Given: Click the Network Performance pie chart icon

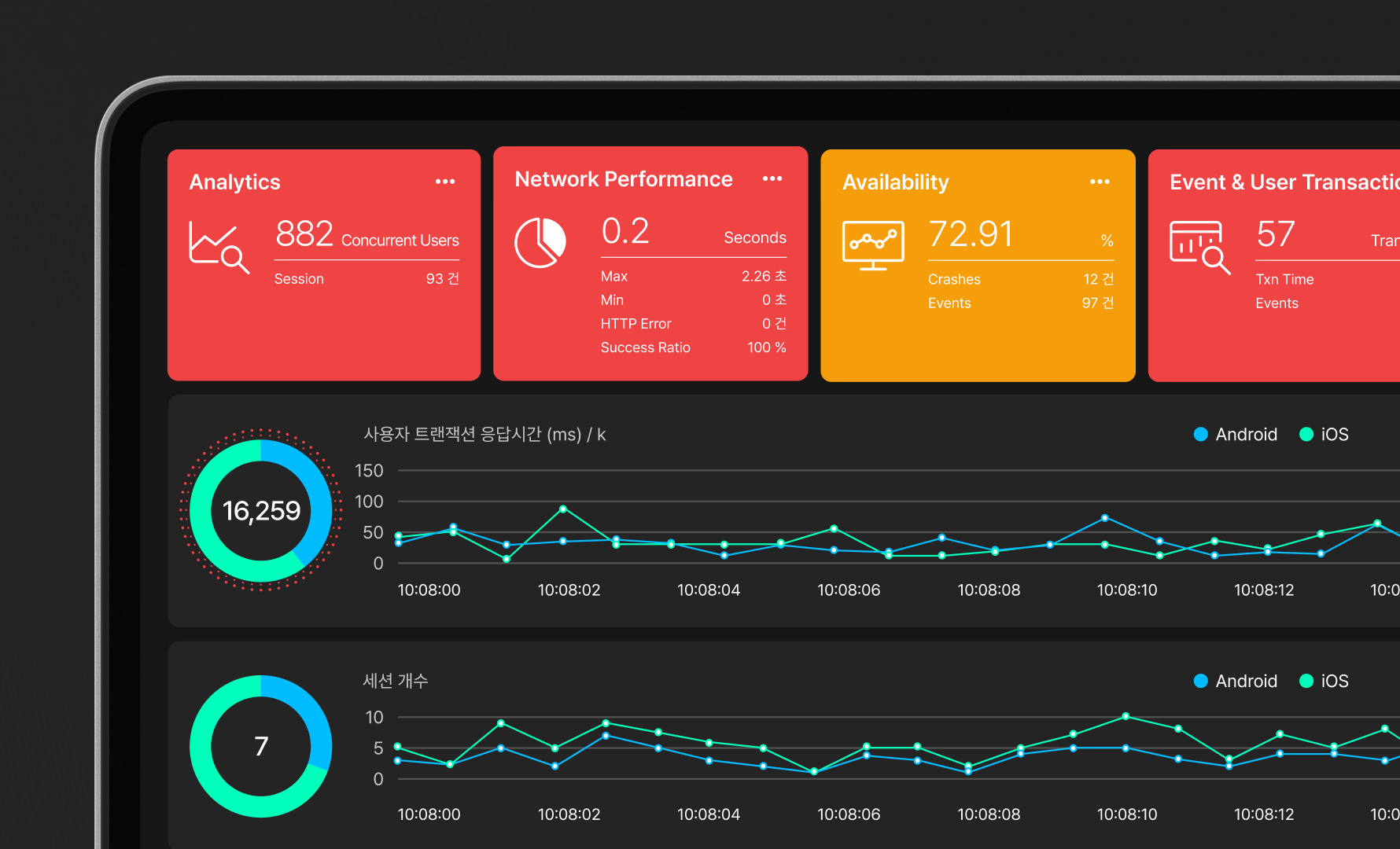Looking at the screenshot, I should [x=540, y=242].
